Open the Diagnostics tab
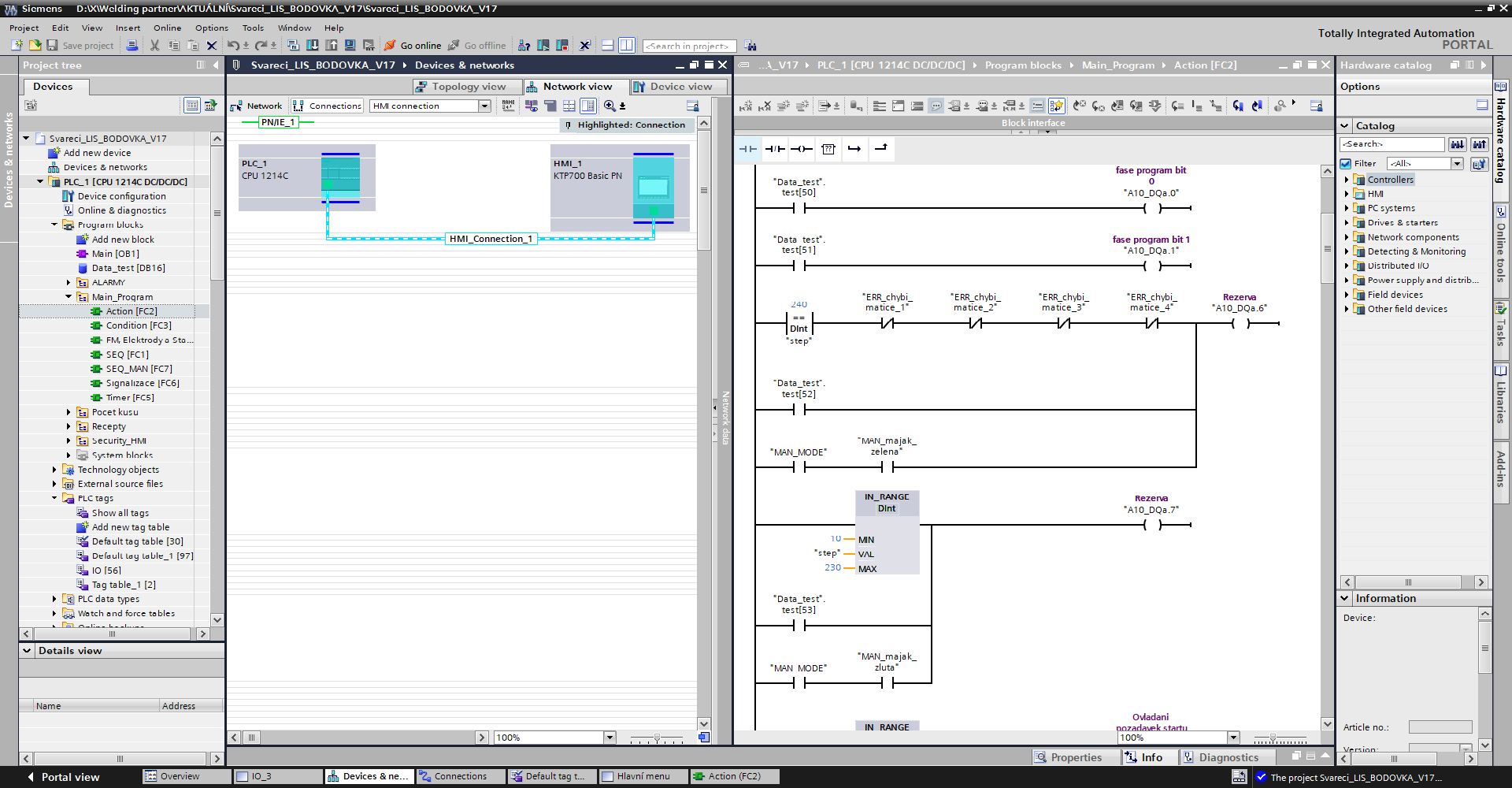1512x788 pixels. [x=1228, y=757]
